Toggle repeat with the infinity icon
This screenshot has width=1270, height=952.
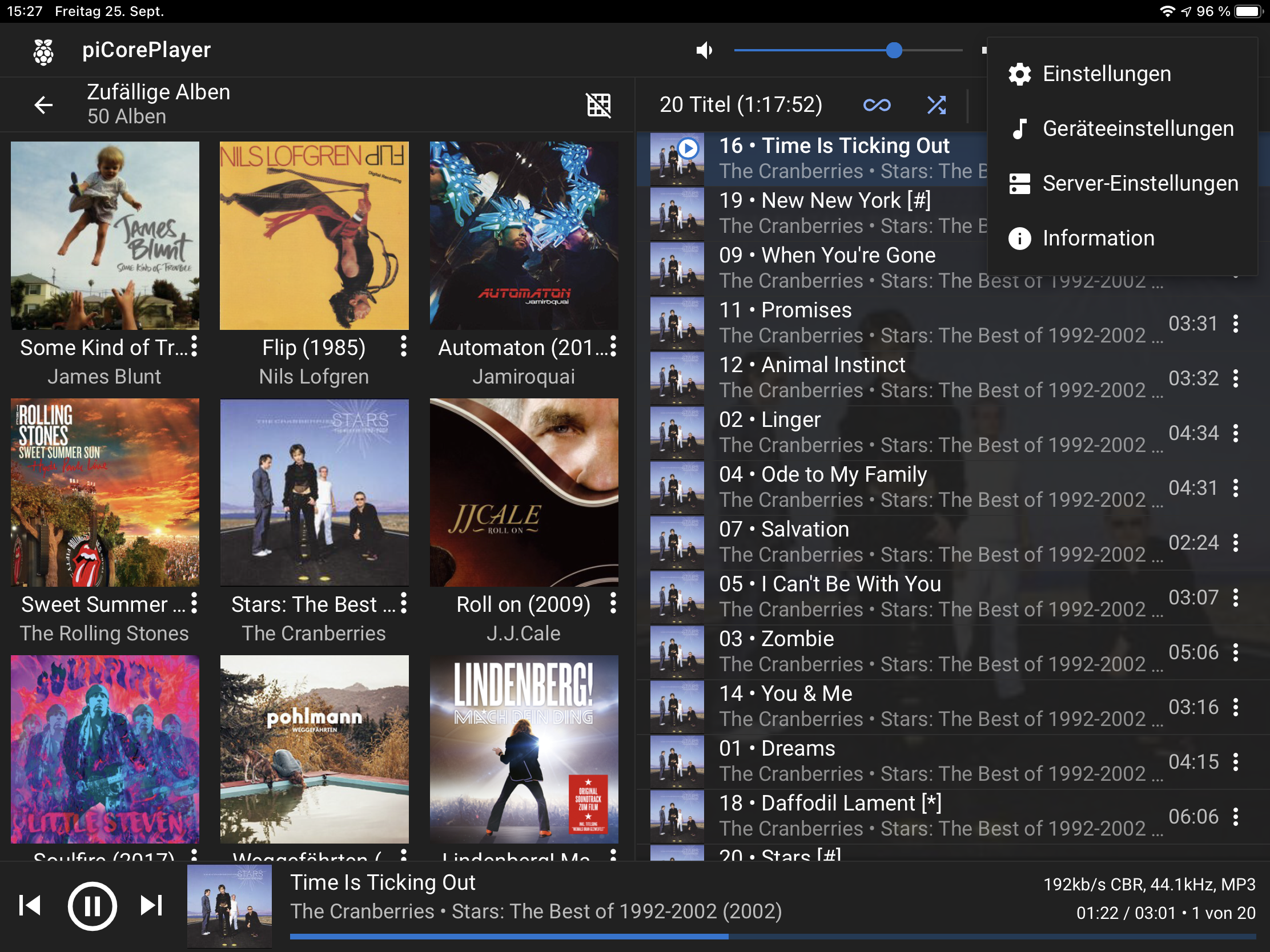coord(877,104)
